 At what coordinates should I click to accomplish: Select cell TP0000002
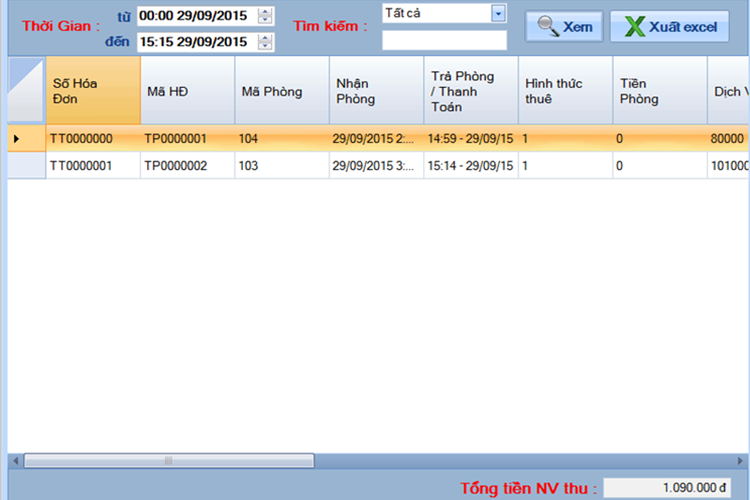(x=188, y=166)
